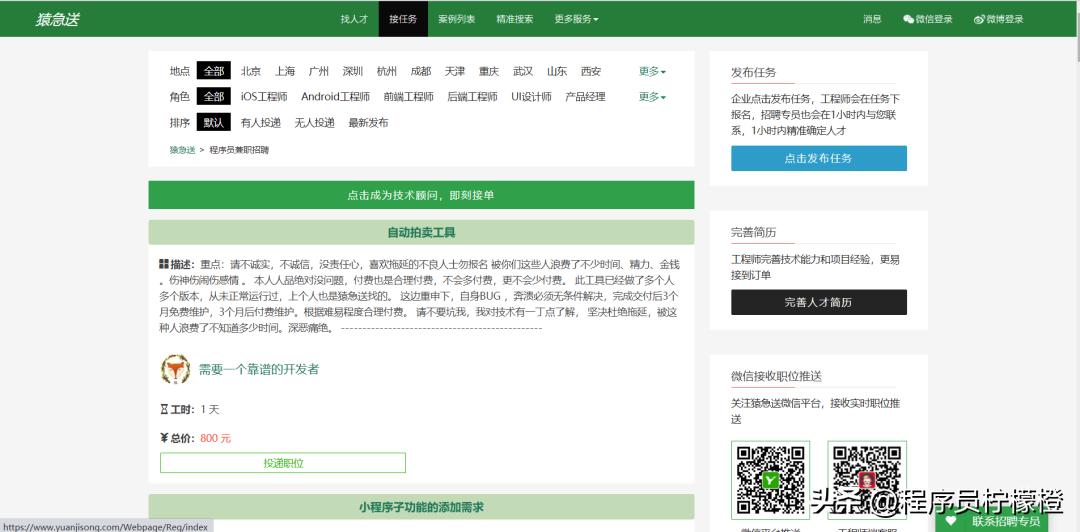Click the 猿急送 breadcrumb link

[x=183, y=150]
